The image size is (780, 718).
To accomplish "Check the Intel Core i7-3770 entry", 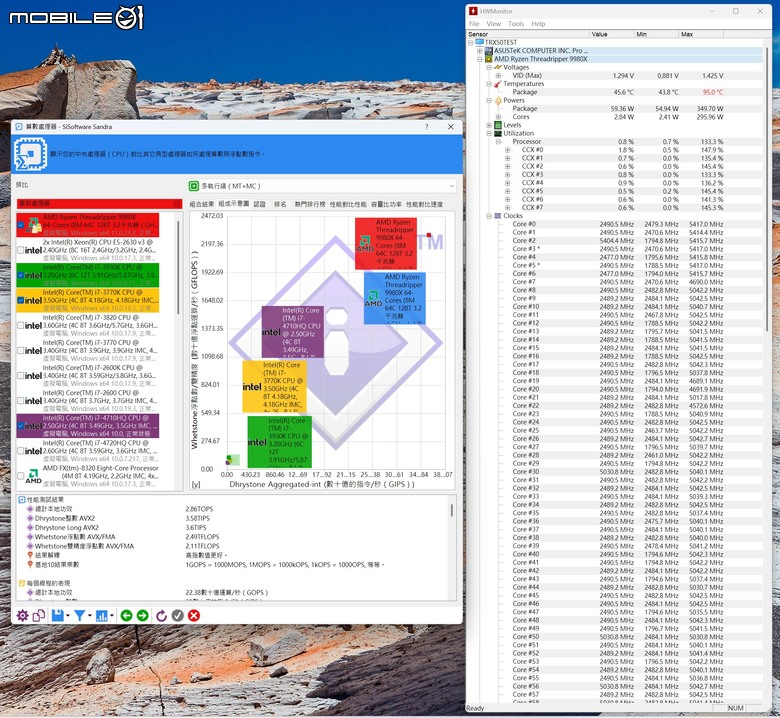I will (x=20, y=350).
